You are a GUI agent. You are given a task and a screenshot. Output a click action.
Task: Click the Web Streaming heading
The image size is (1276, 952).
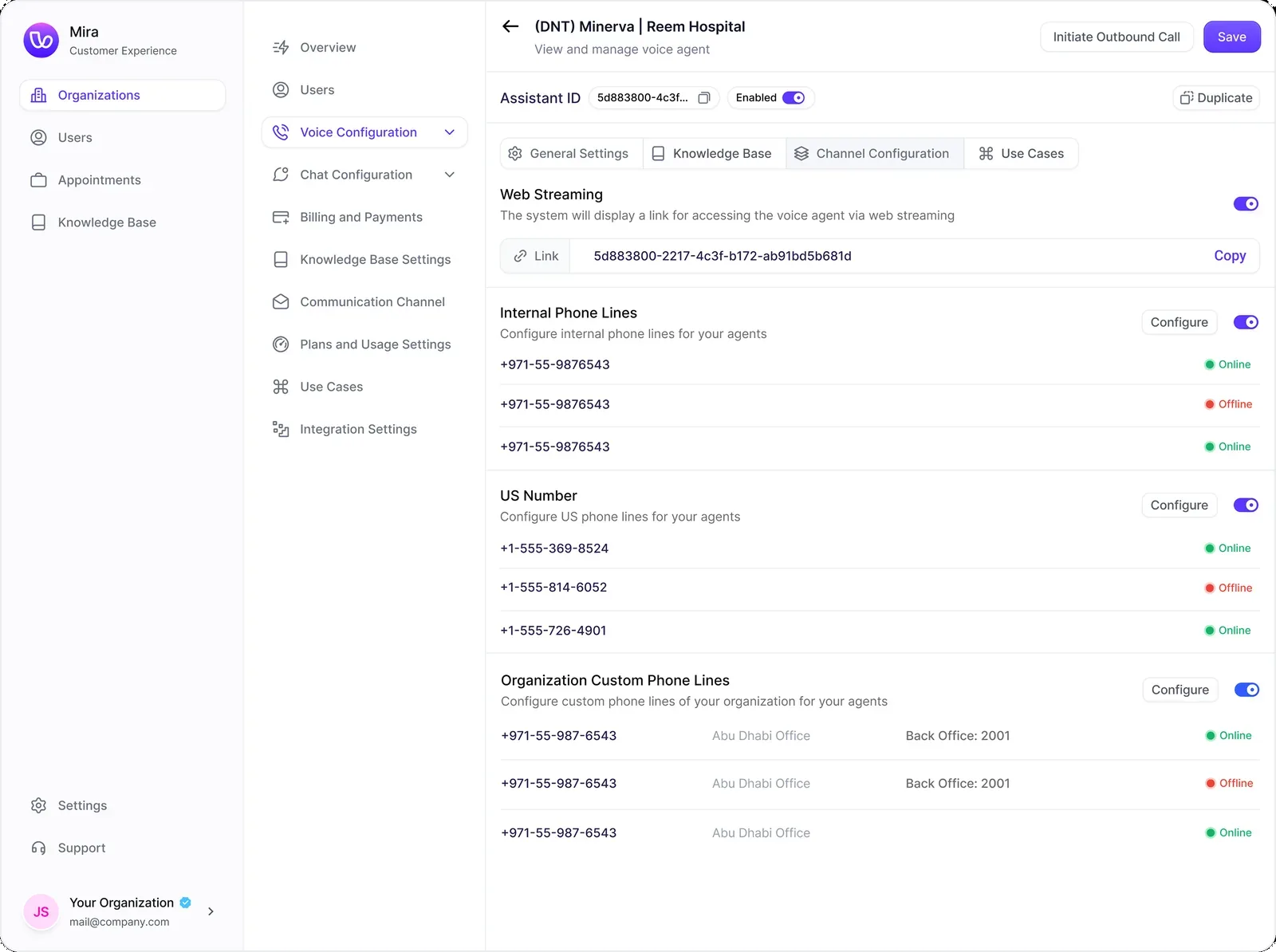pos(551,195)
